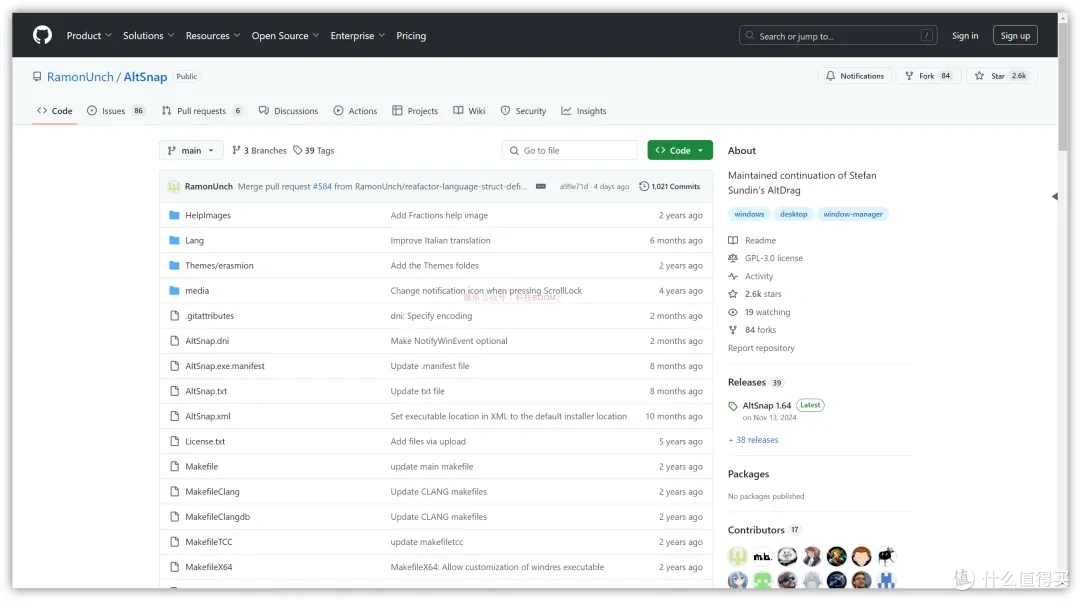This screenshot has height=601, width=1080.
Task: Switch to the Projects tab
Action: point(415,111)
